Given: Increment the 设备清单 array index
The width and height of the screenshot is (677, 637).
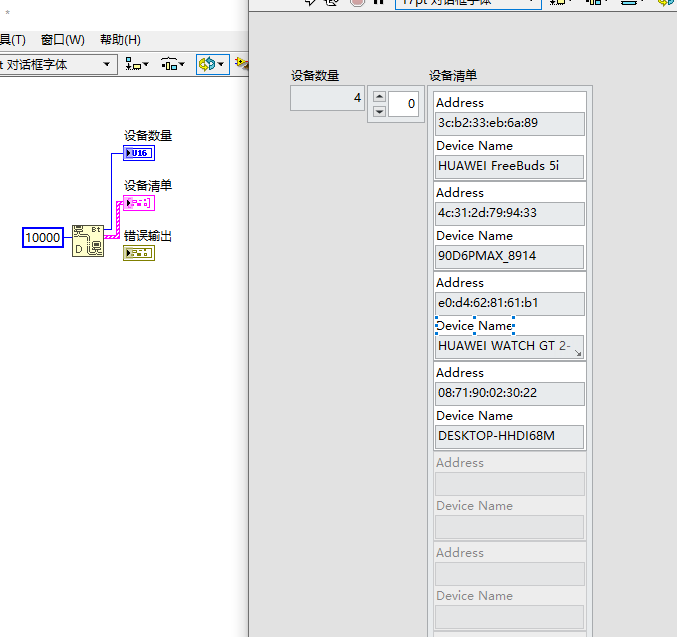Looking at the screenshot, I should [x=379, y=96].
